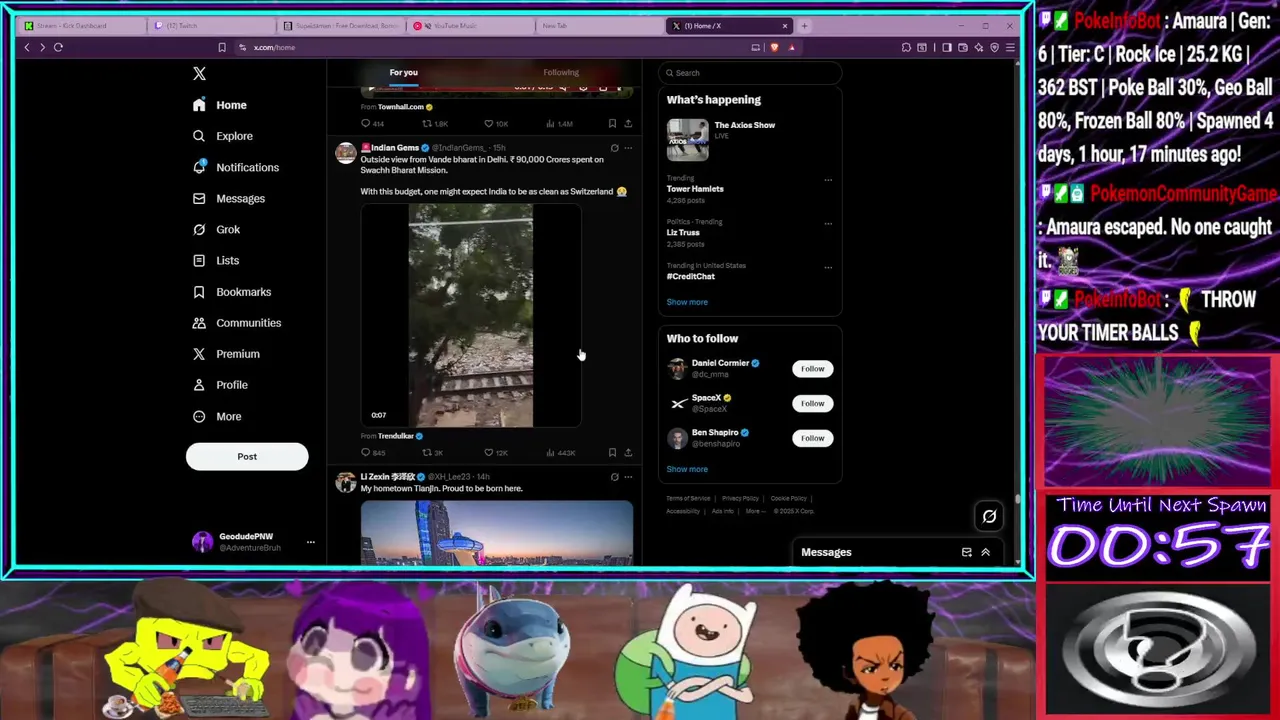Click the Post button in sidebar
The image size is (1280, 720).
click(247, 456)
